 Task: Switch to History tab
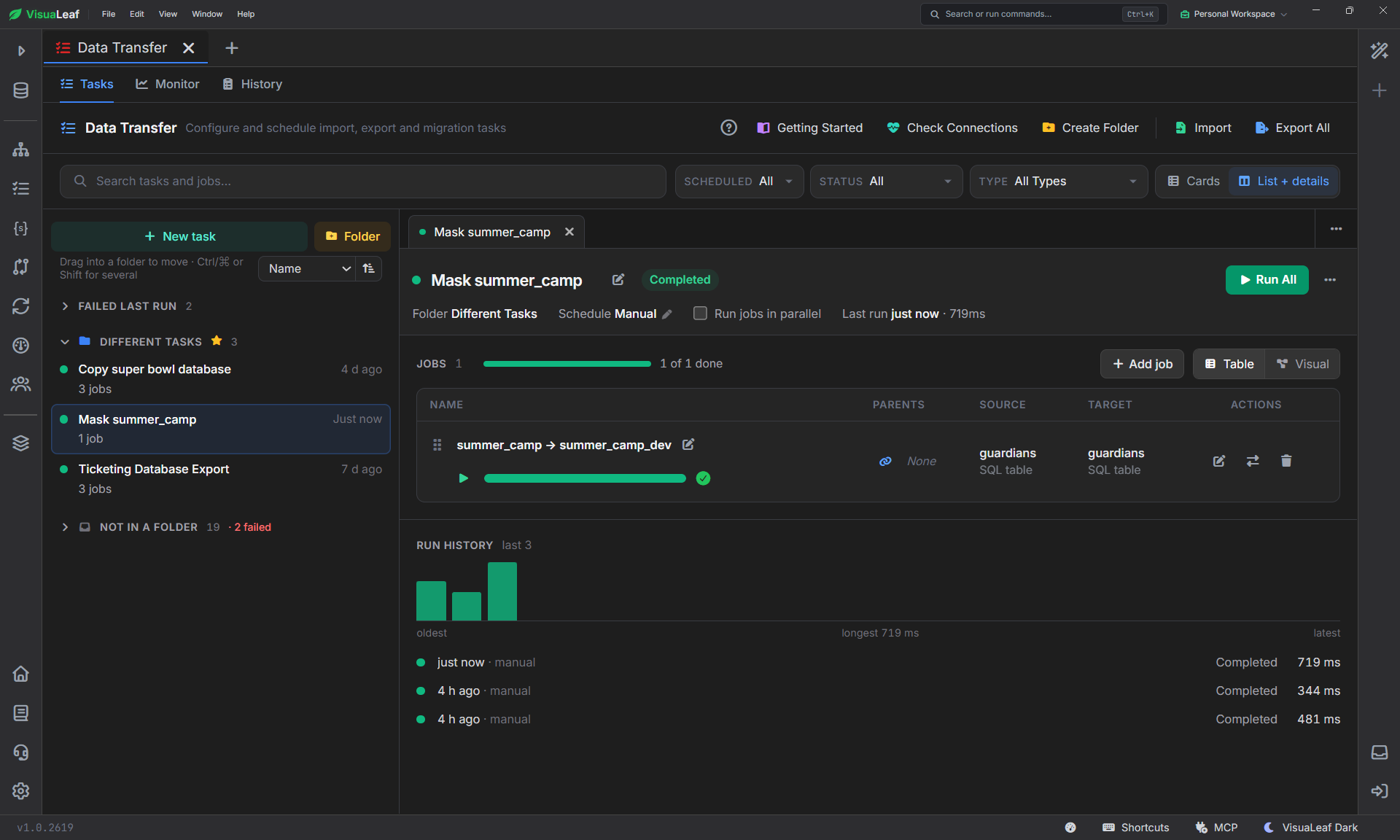(252, 84)
